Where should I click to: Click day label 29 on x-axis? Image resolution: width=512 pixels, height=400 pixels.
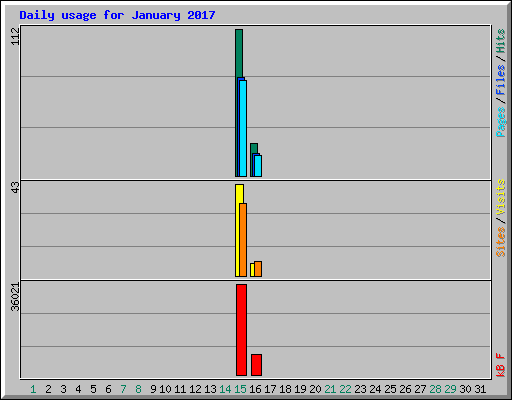pyautogui.click(x=450, y=389)
